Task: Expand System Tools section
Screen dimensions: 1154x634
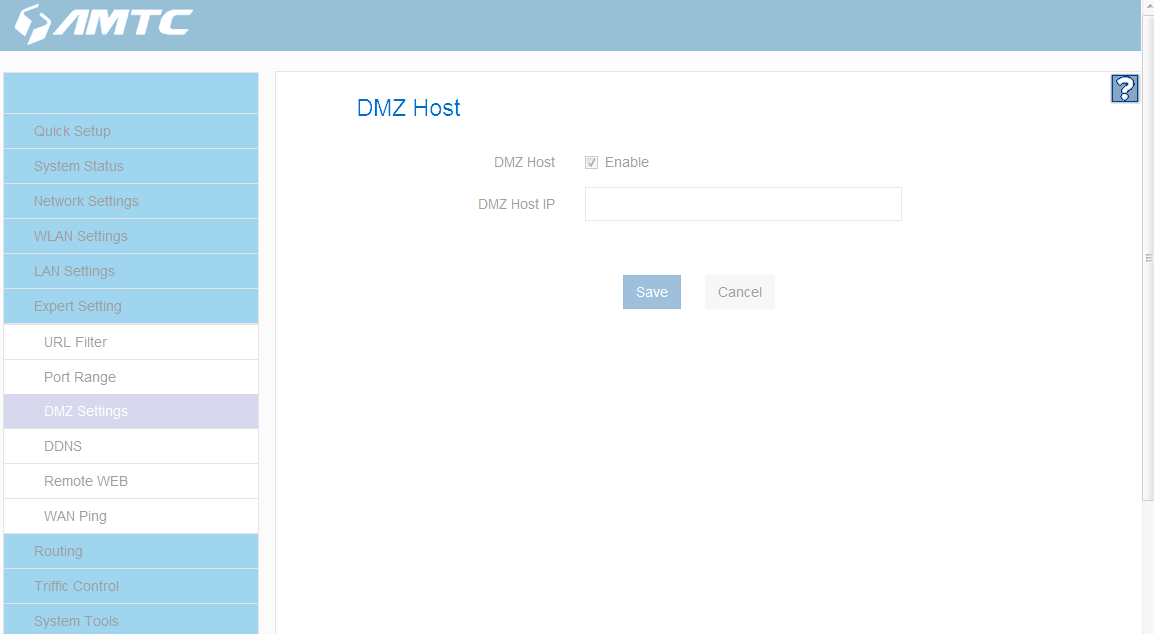Action: click(131, 621)
